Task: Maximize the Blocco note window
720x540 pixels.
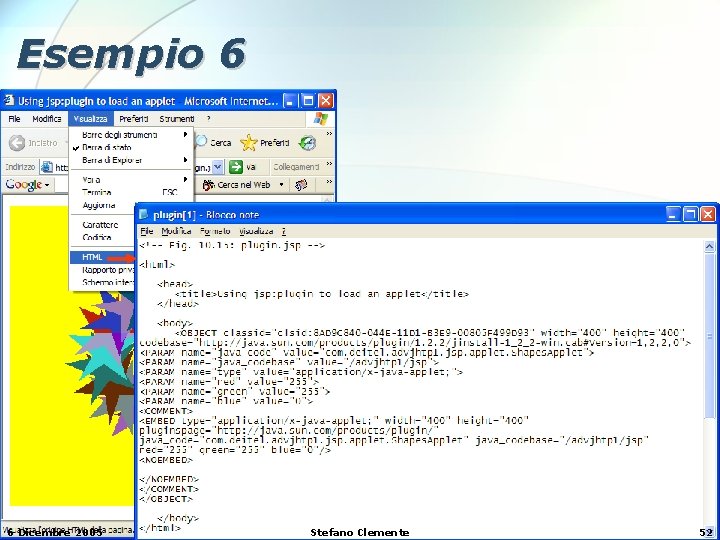Action: click(690, 214)
